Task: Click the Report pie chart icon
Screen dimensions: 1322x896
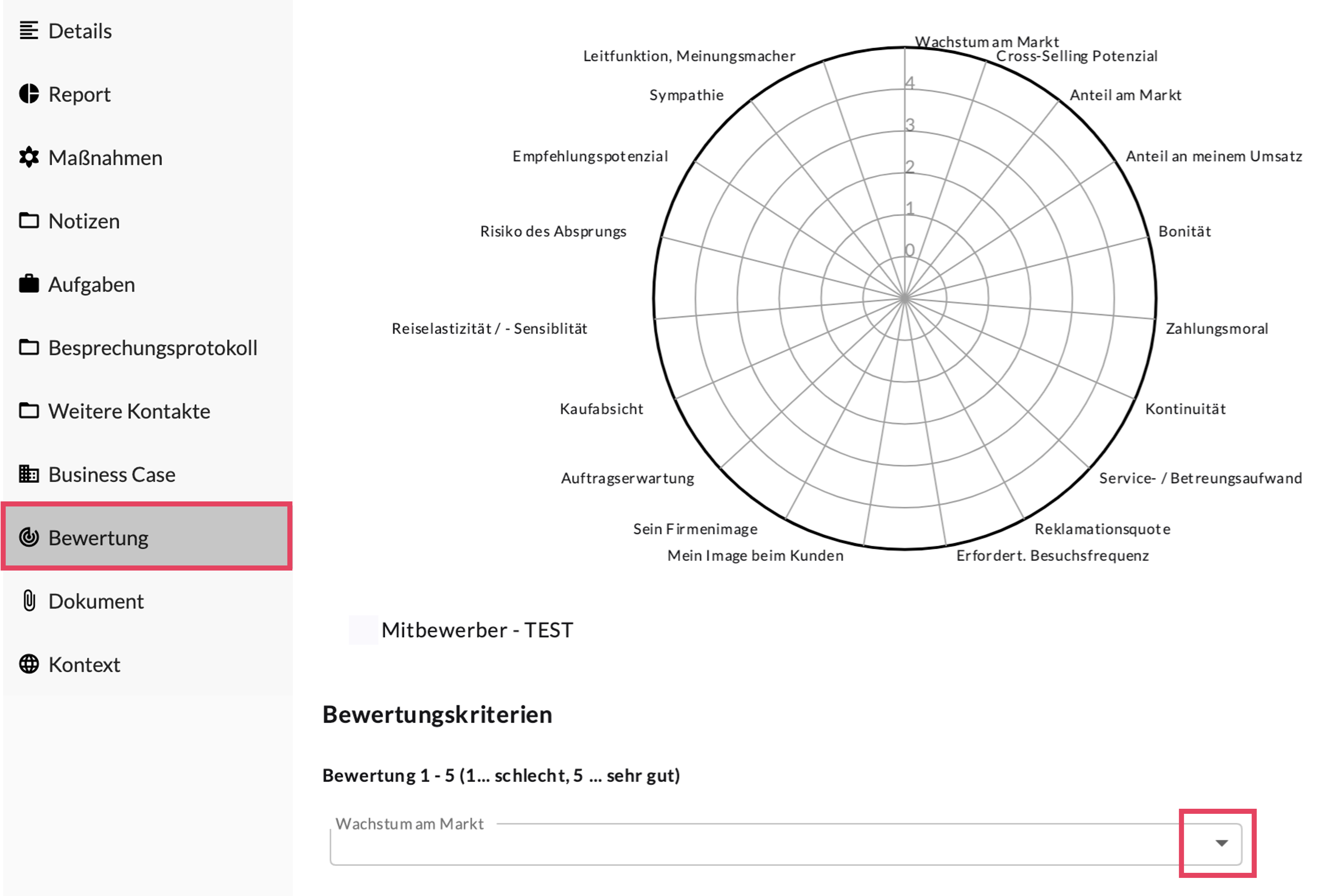Action: 29,94
